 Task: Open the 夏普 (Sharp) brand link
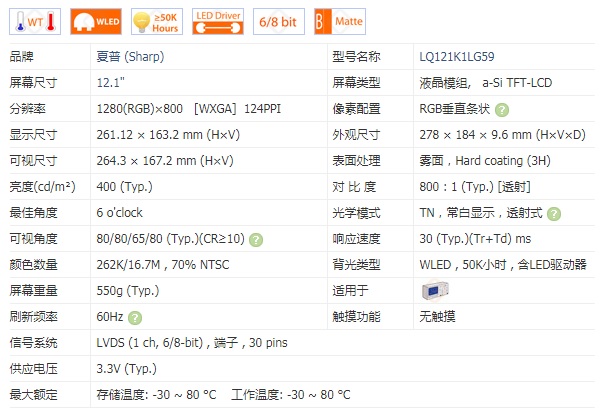click(x=133, y=57)
